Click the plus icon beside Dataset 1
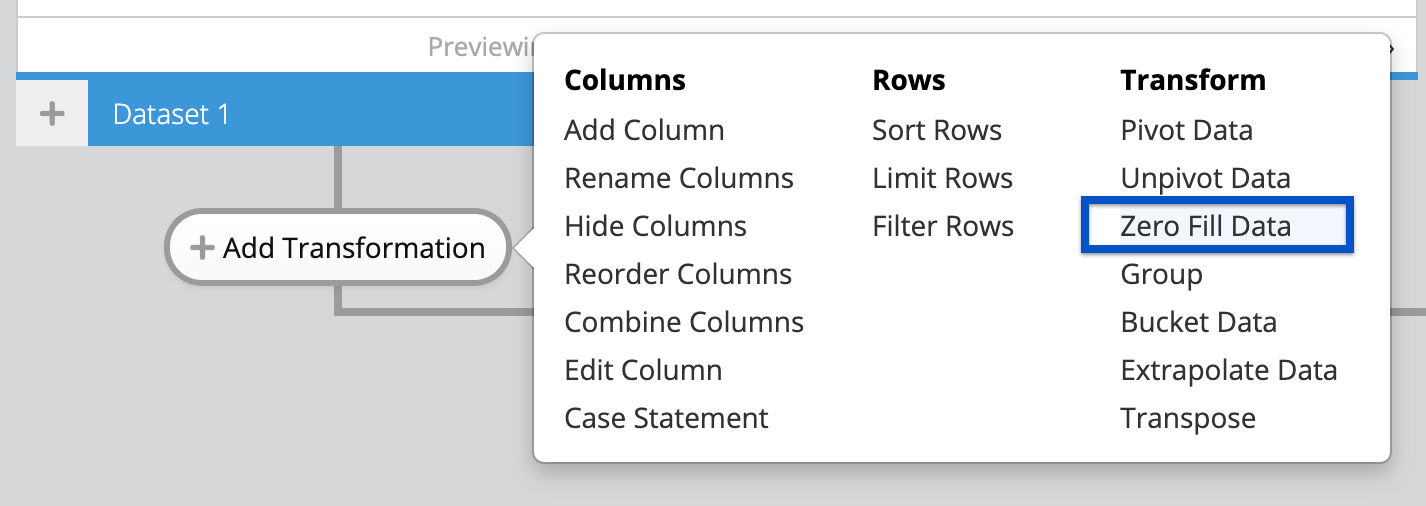The height and width of the screenshot is (506, 1426). [52, 114]
